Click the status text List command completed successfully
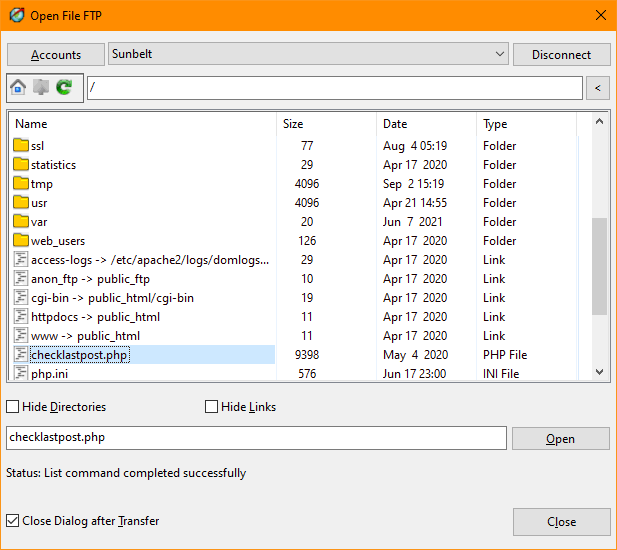617x550 pixels. pos(145,473)
